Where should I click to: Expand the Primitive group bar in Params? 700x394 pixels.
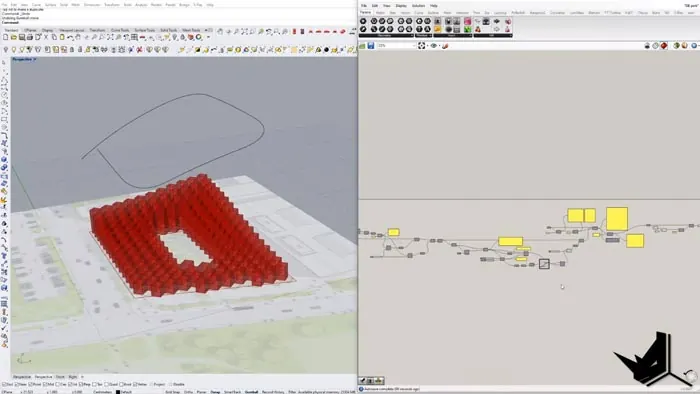tap(424, 35)
